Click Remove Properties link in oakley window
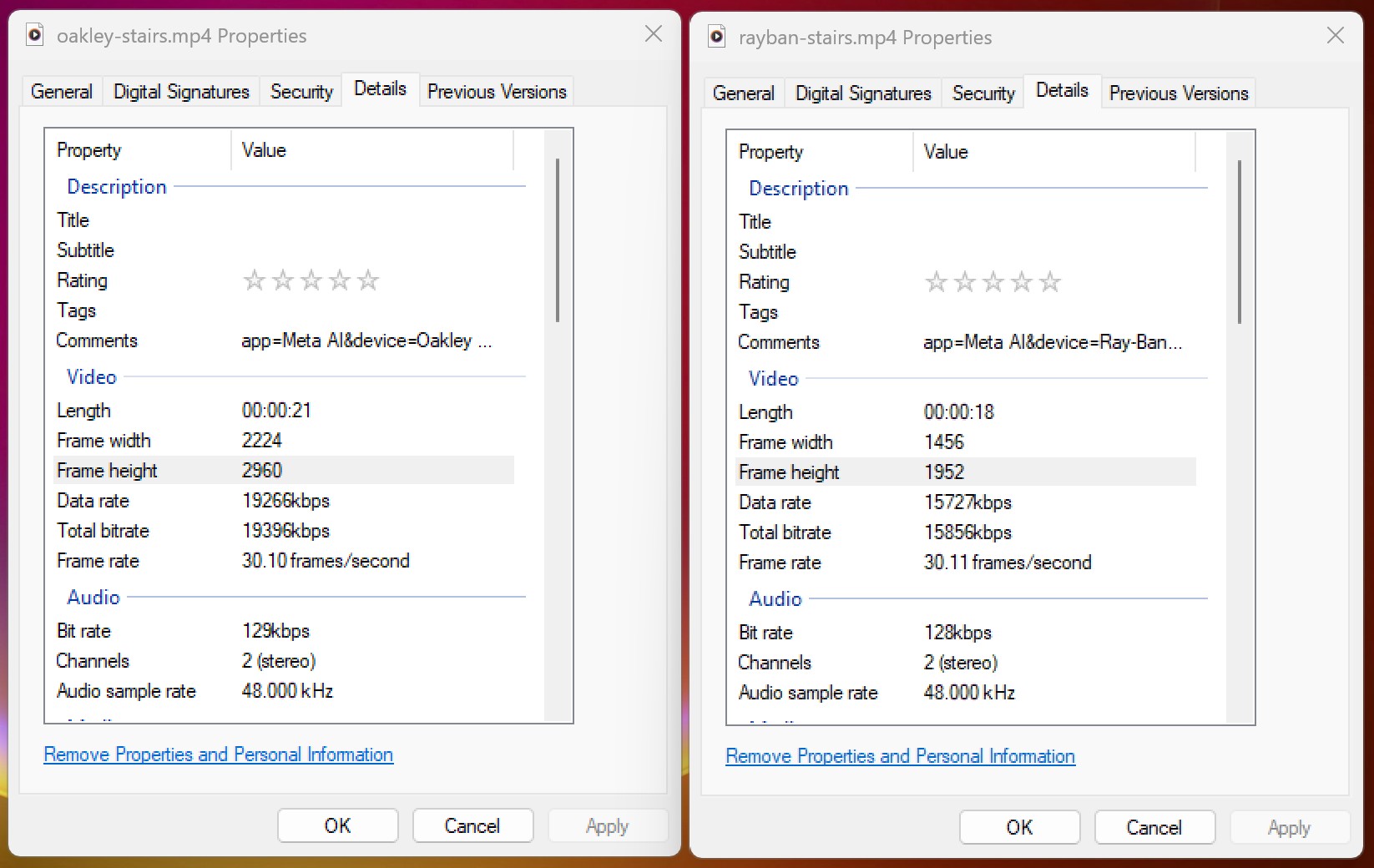Screen dimensions: 1374x868 218,754
